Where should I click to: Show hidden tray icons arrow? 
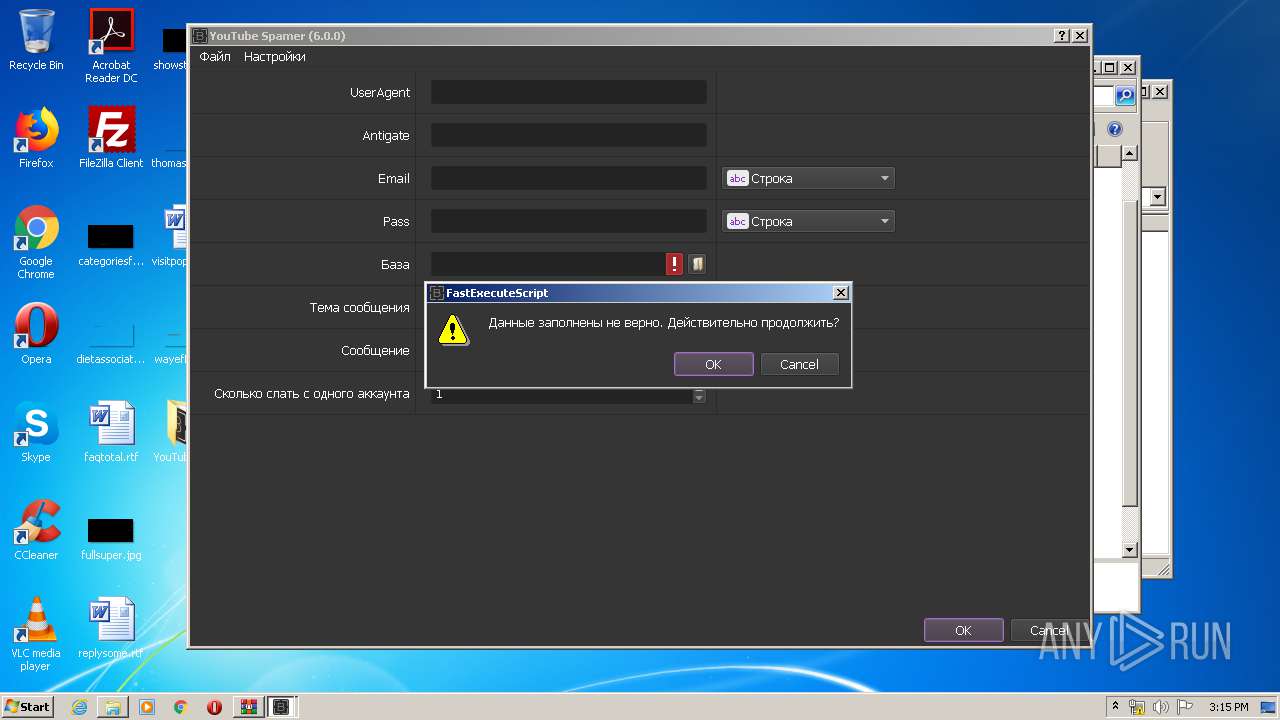click(1115, 707)
